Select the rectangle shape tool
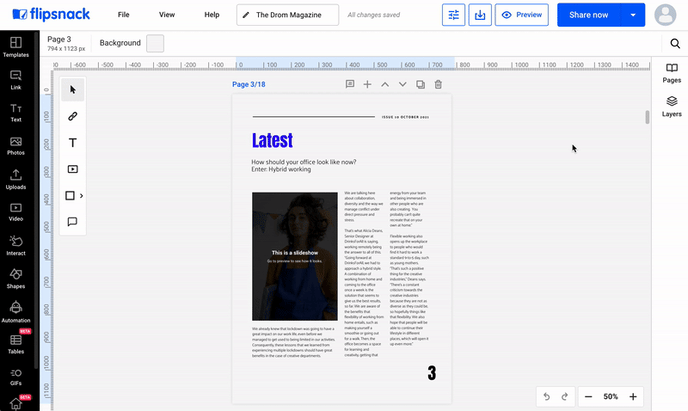Screen dimensions: 688x411 click(70, 196)
